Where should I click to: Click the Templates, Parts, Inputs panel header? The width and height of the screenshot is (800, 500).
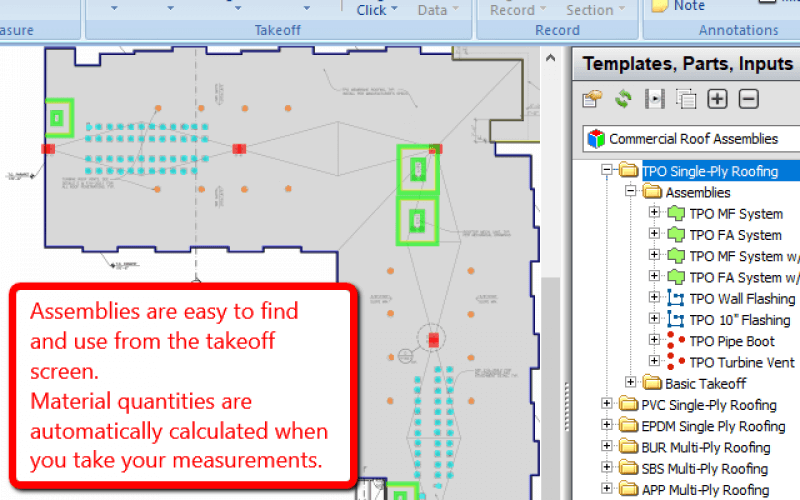pos(688,64)
